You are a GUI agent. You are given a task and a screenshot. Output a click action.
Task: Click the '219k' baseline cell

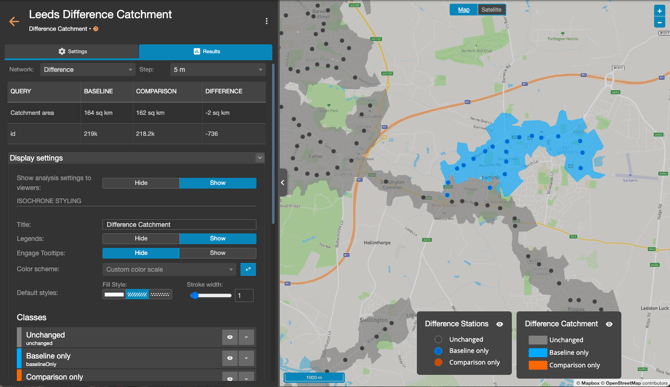click(x=91, y=134)
